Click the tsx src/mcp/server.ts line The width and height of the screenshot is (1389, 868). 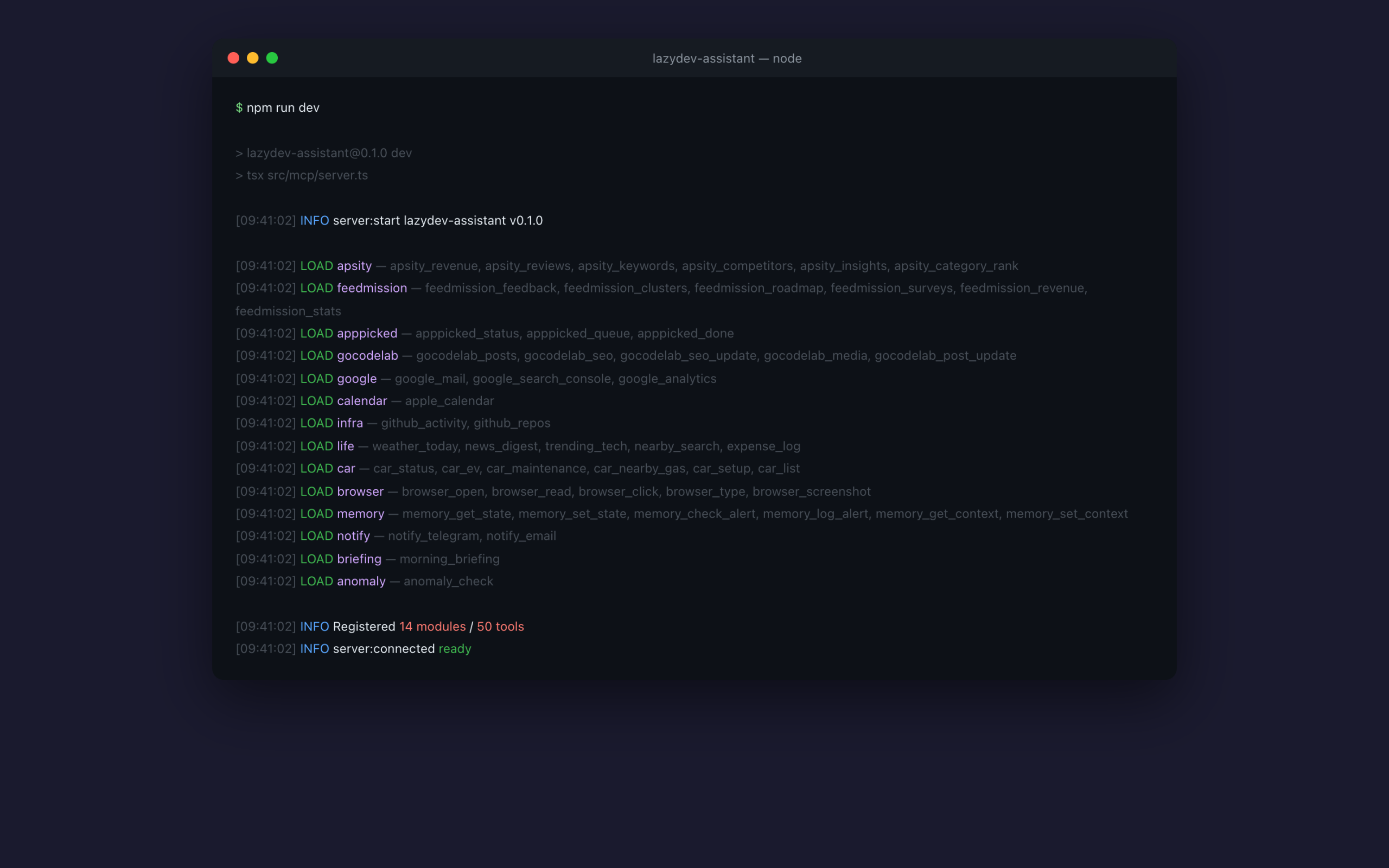[301, 175]
